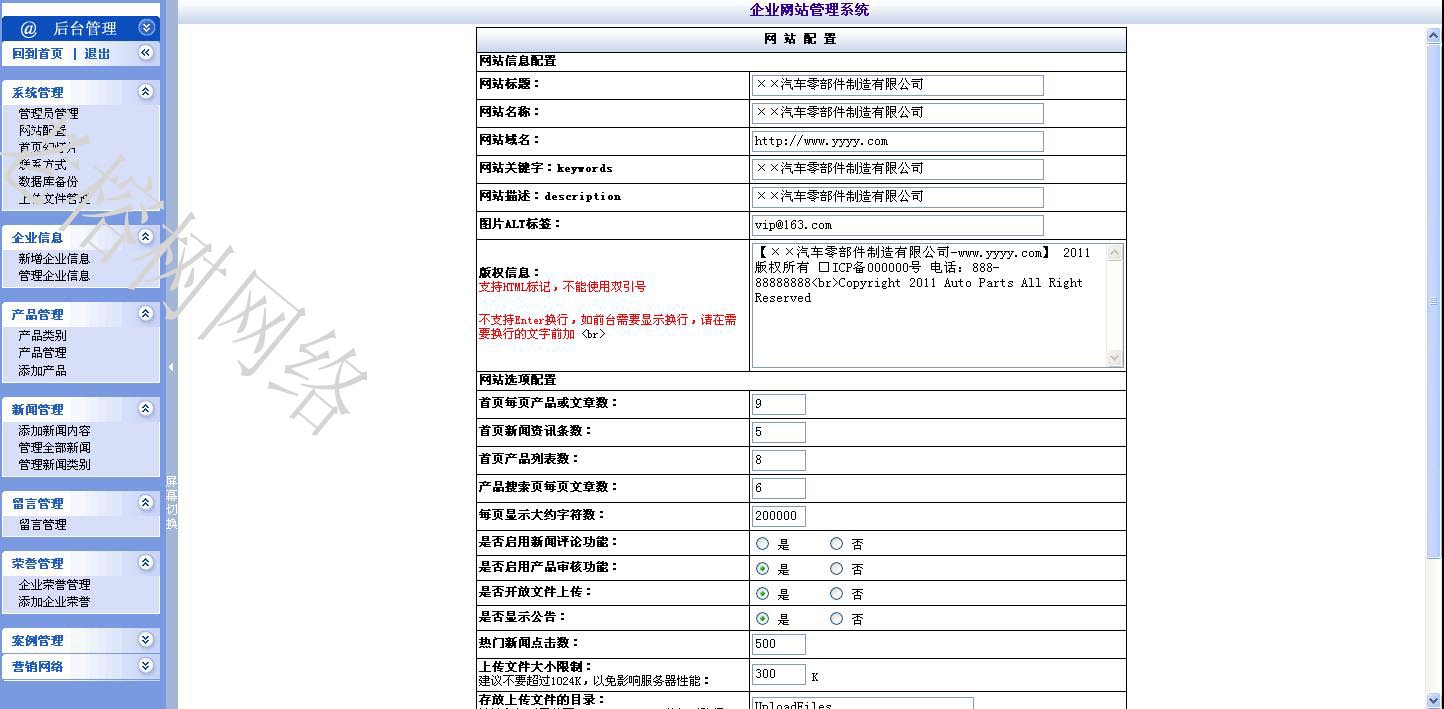Click the 产品搜索页每页文章数 input field
This screenshot has height=709, width=1444.
[779, 488]
